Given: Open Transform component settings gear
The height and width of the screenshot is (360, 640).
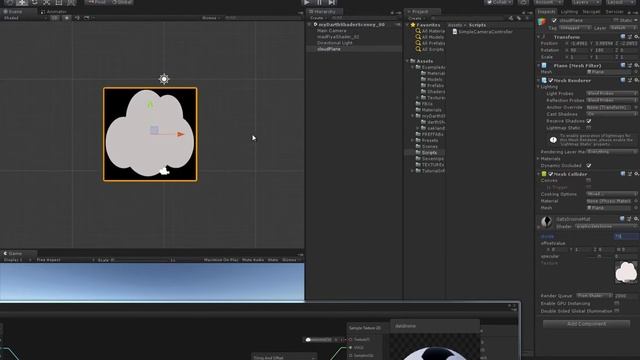Looking at the screenshot, I should [x=636, y=37].
